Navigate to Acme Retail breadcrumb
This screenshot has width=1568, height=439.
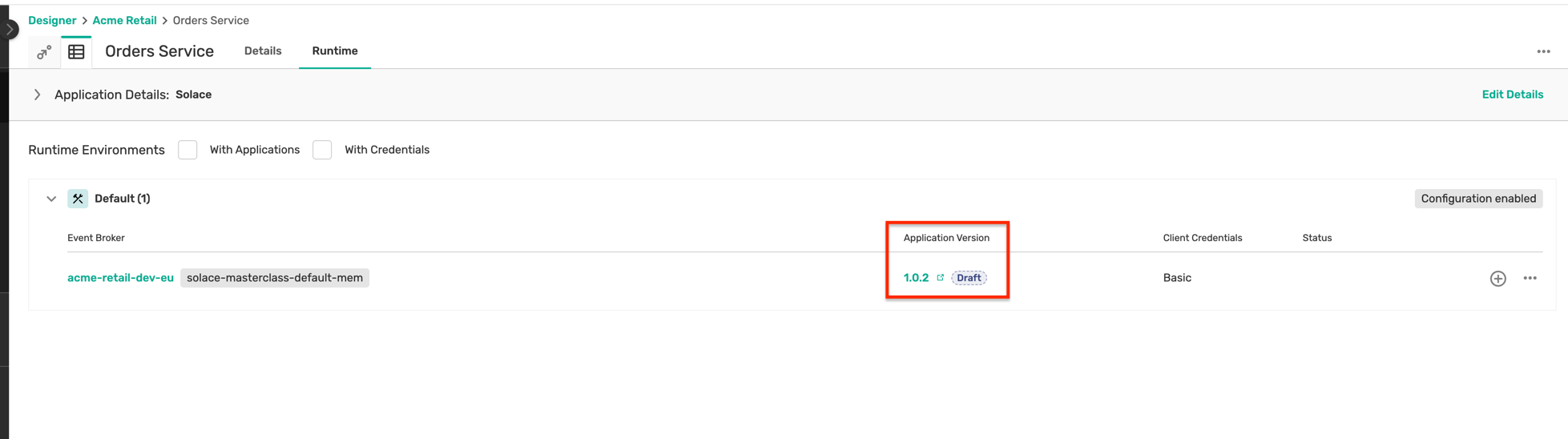click(x=124, y=21)
